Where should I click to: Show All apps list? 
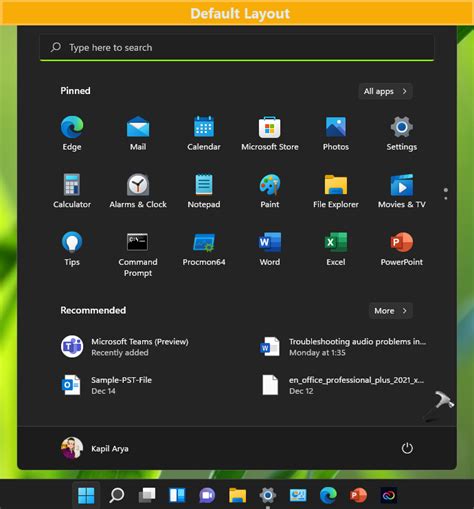pos(385,91)
